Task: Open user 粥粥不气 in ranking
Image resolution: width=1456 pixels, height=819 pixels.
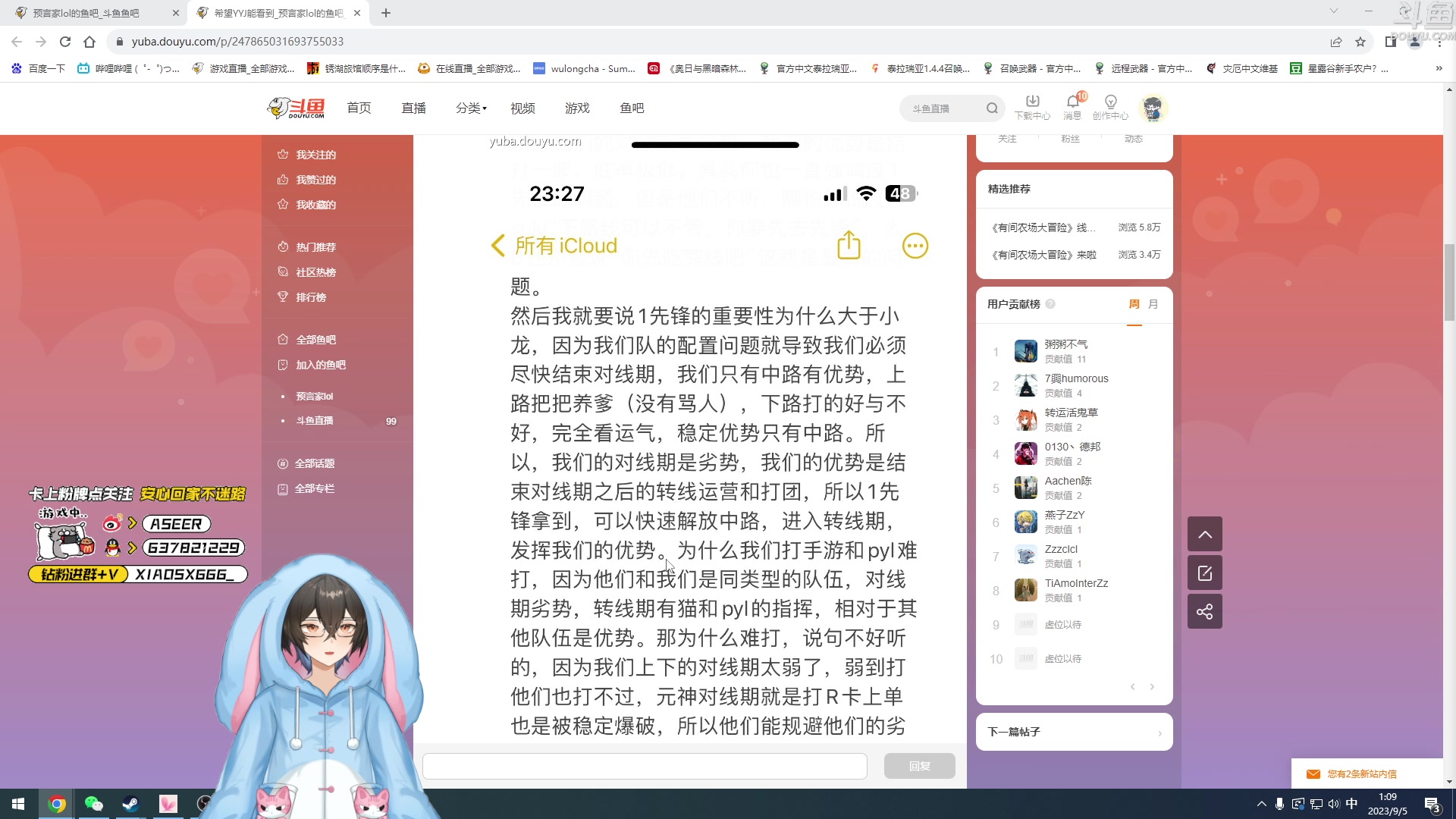Action: pyautogui.click(x=1065, y=344)
